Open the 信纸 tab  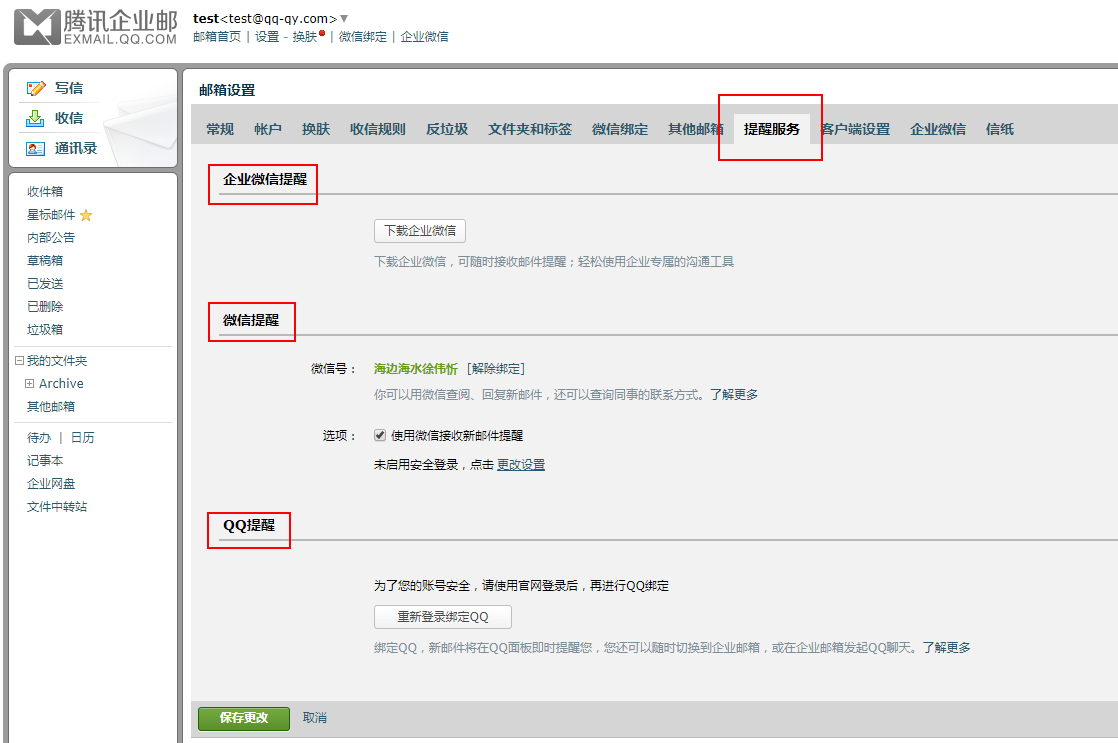(1000, 129)
